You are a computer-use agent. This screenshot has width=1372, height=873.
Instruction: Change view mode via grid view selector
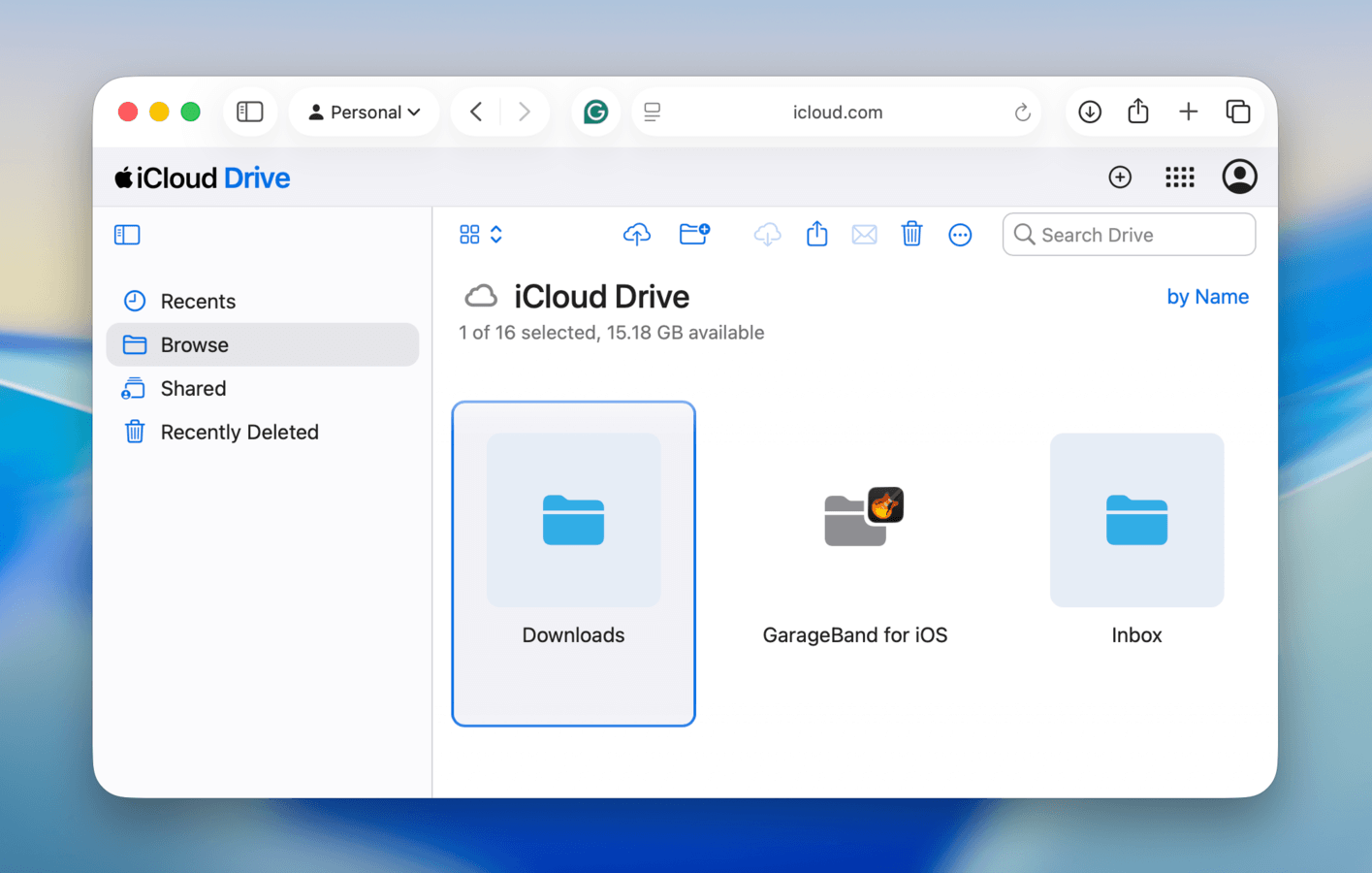coord(481,235)
